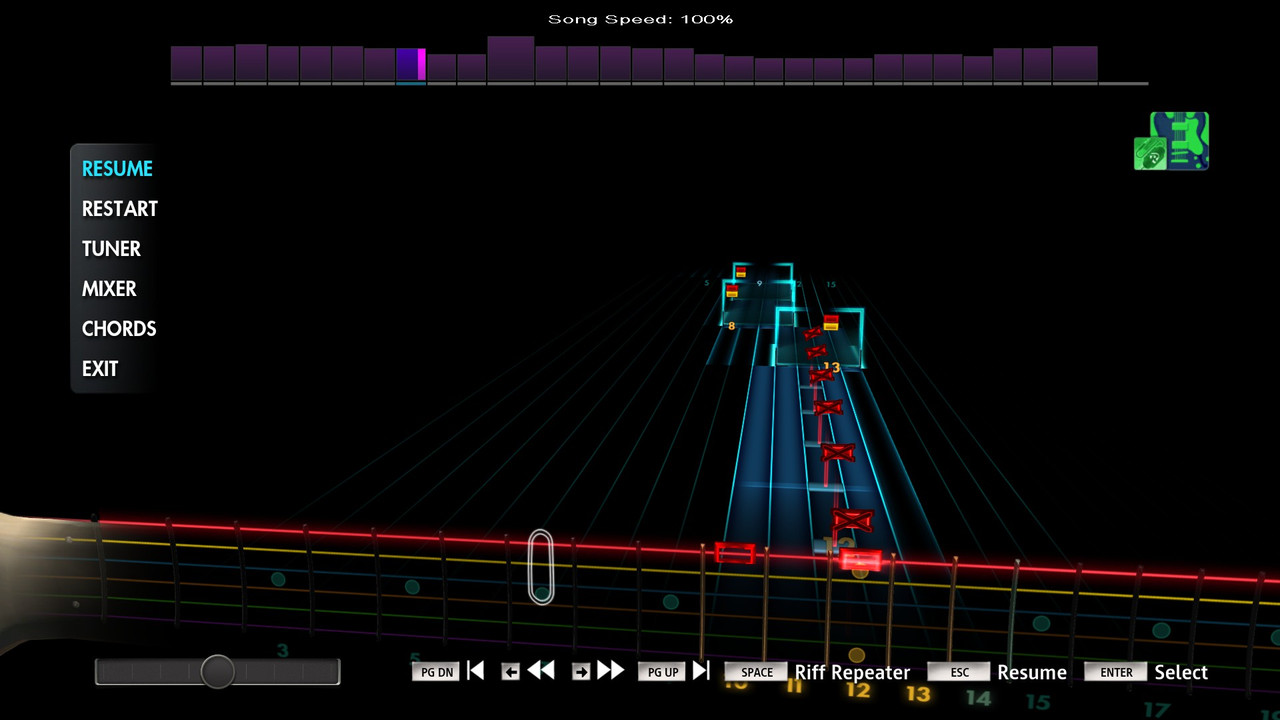Select EXIT in the pause menu
Viewport: 1280px width, 720px height.
(x=100, y=369)
